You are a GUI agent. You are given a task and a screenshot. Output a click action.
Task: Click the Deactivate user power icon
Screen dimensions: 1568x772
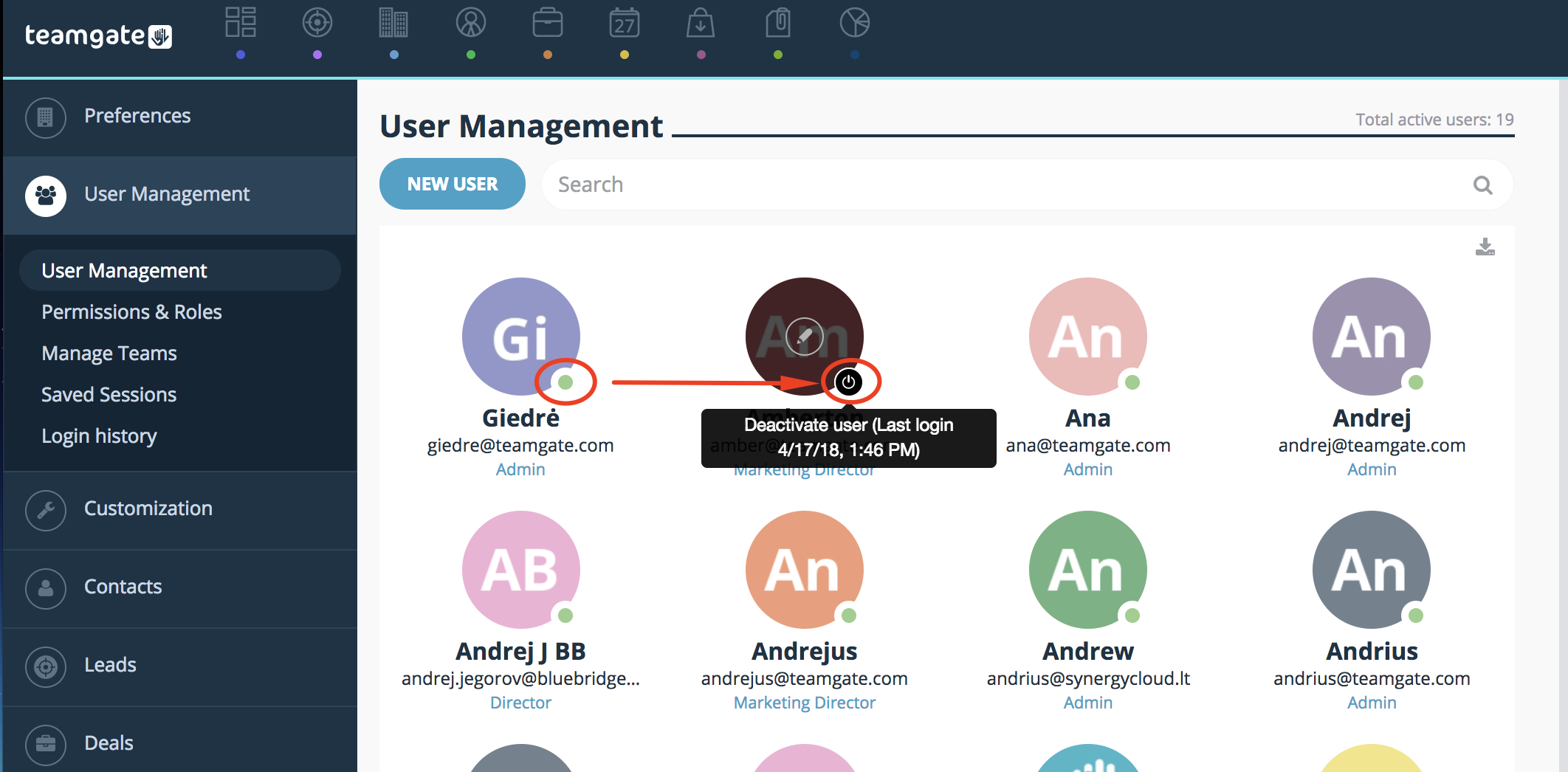click(x=849, y=382)
